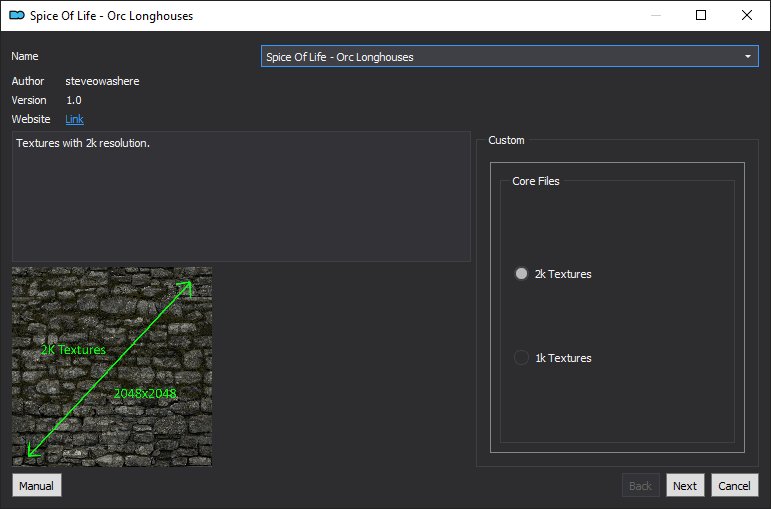This screenshot has width=771, height=509.
Task: Click the Author label
Action: coord(28,81)
